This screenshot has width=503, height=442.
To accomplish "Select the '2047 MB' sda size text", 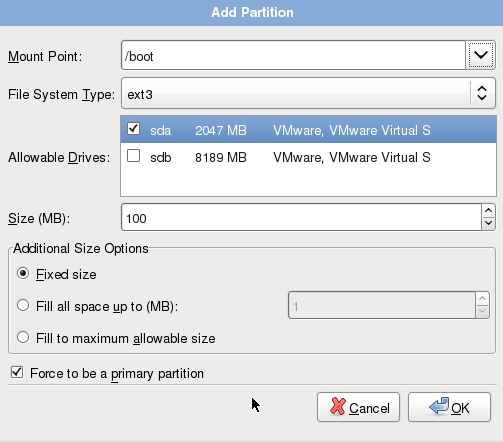I will (x=221, y=130).
